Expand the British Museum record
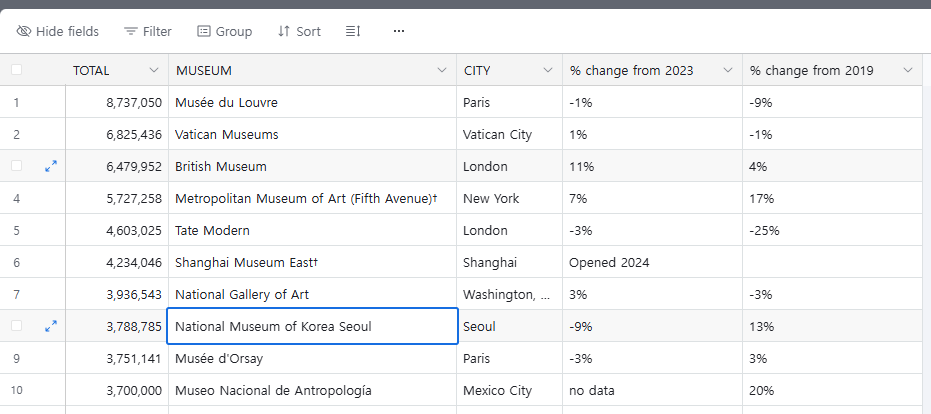The height and width of the screenshot is (414, 931). (x=51, y=166)
